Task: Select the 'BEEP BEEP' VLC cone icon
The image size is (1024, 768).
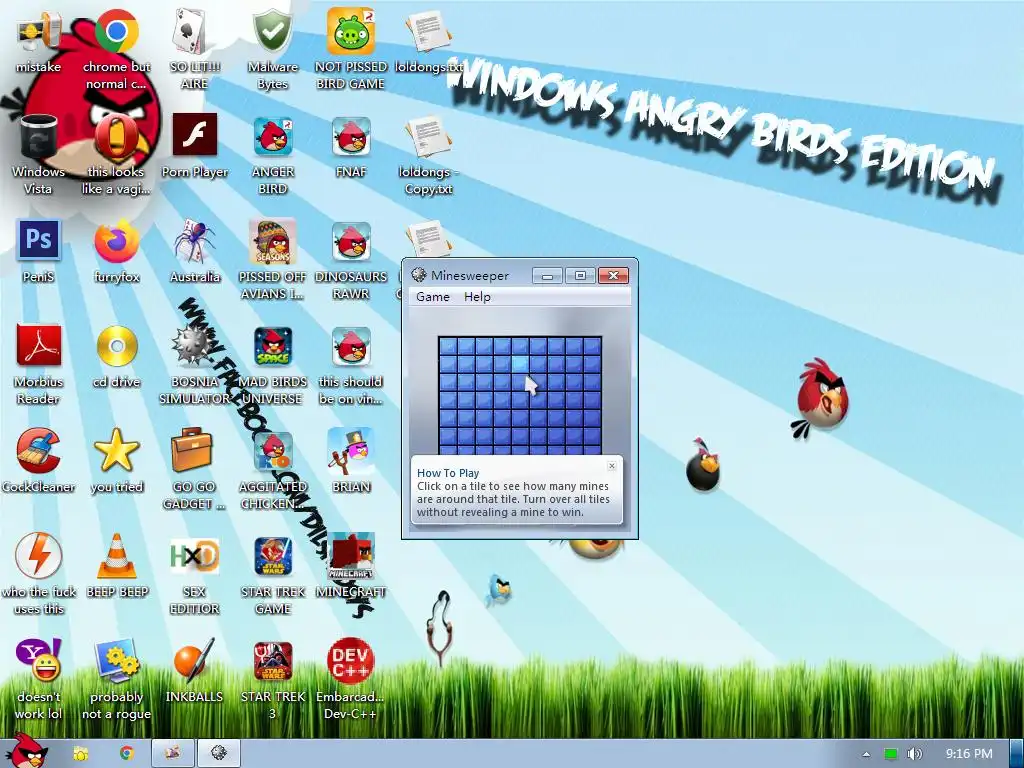Action: [117, 556]
